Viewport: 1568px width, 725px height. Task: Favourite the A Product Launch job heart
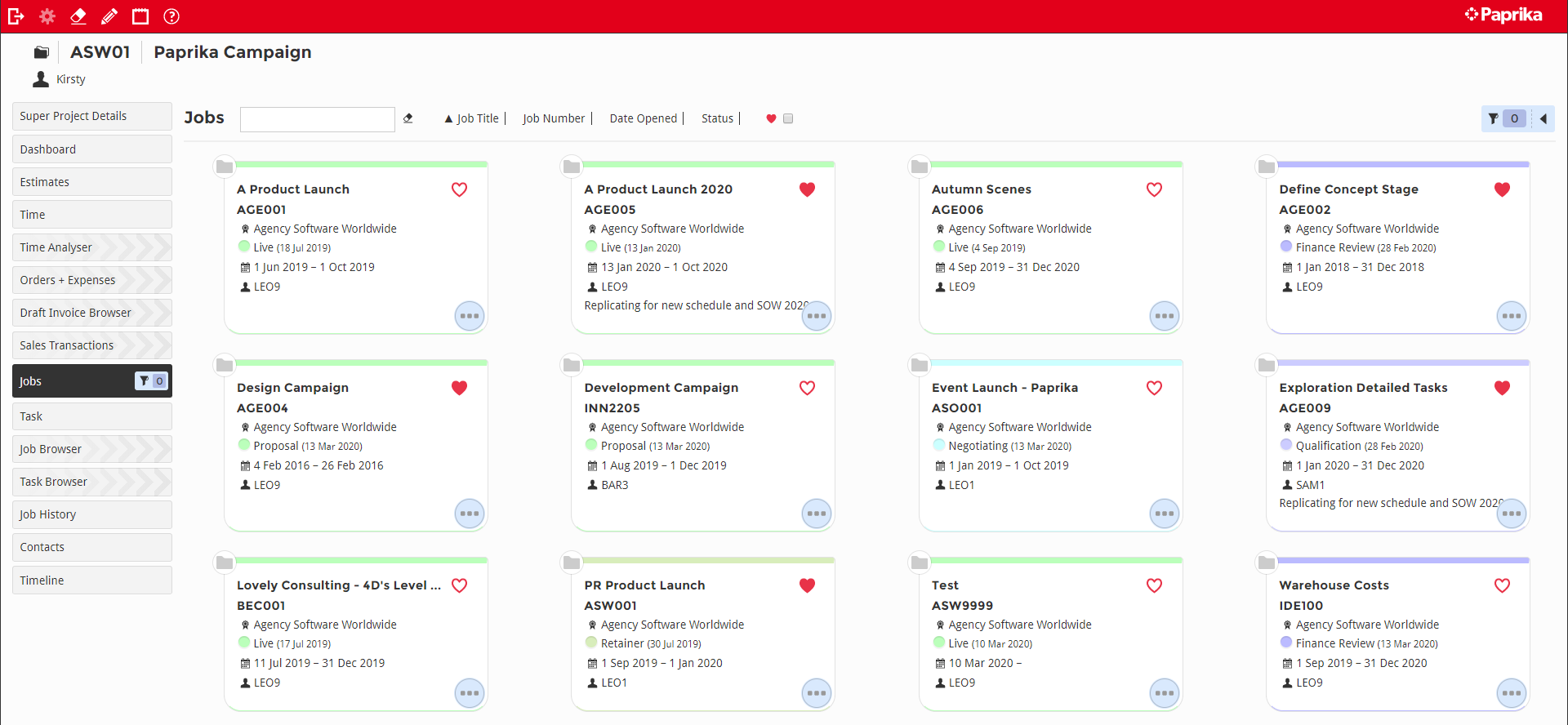(x=460, y=189)
